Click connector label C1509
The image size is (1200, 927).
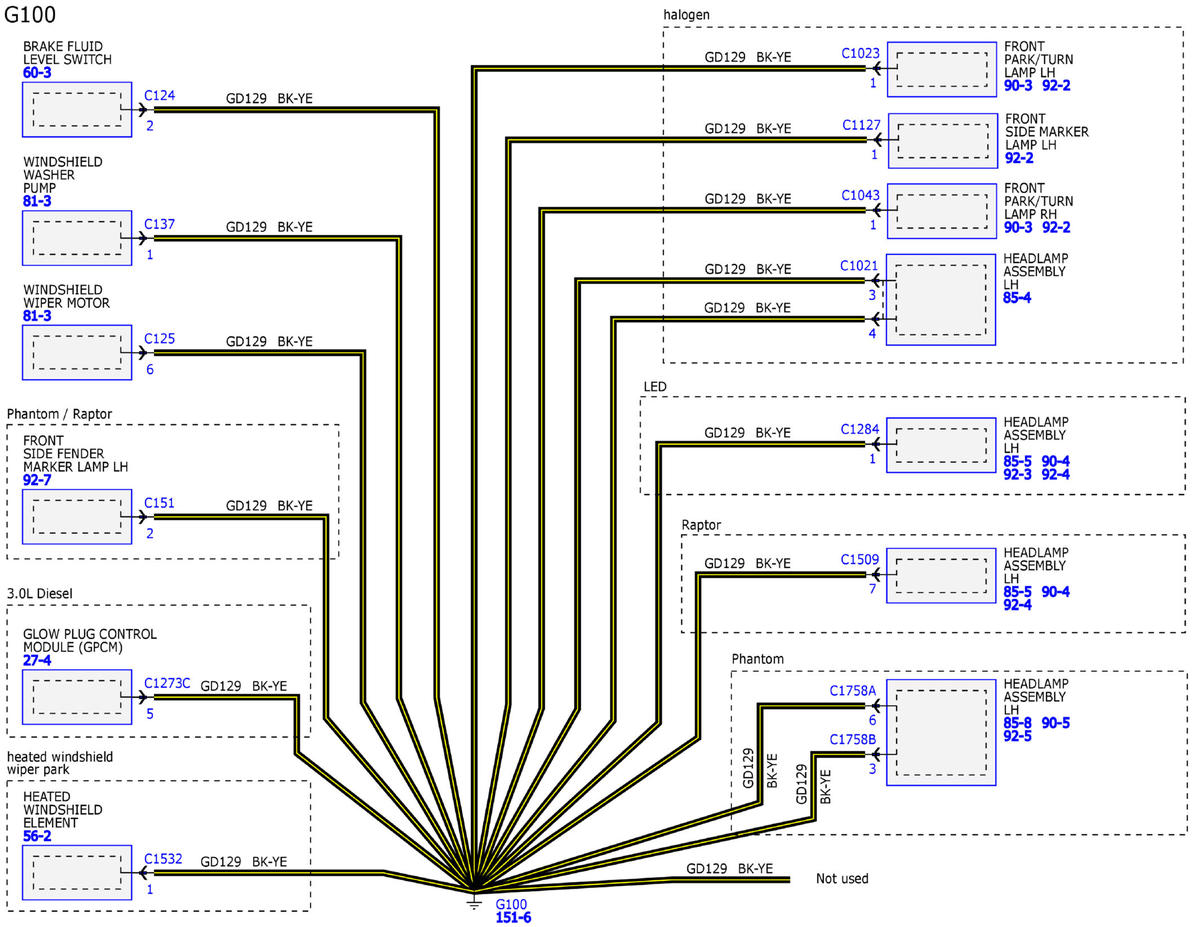[x=860, y=559]
